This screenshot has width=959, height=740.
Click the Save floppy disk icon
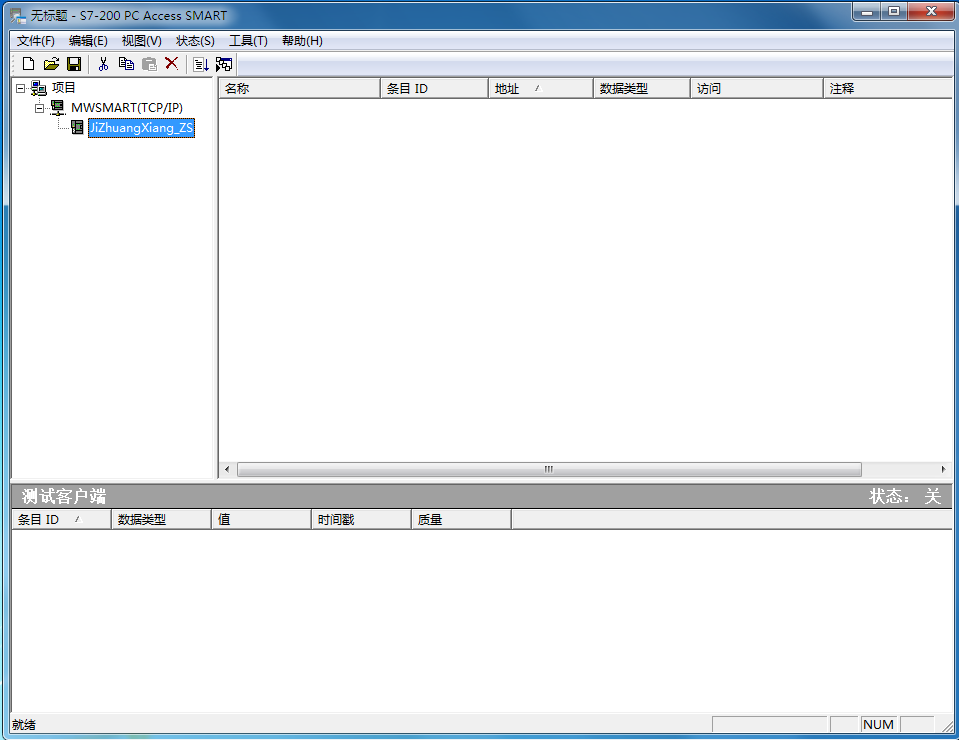74,64
